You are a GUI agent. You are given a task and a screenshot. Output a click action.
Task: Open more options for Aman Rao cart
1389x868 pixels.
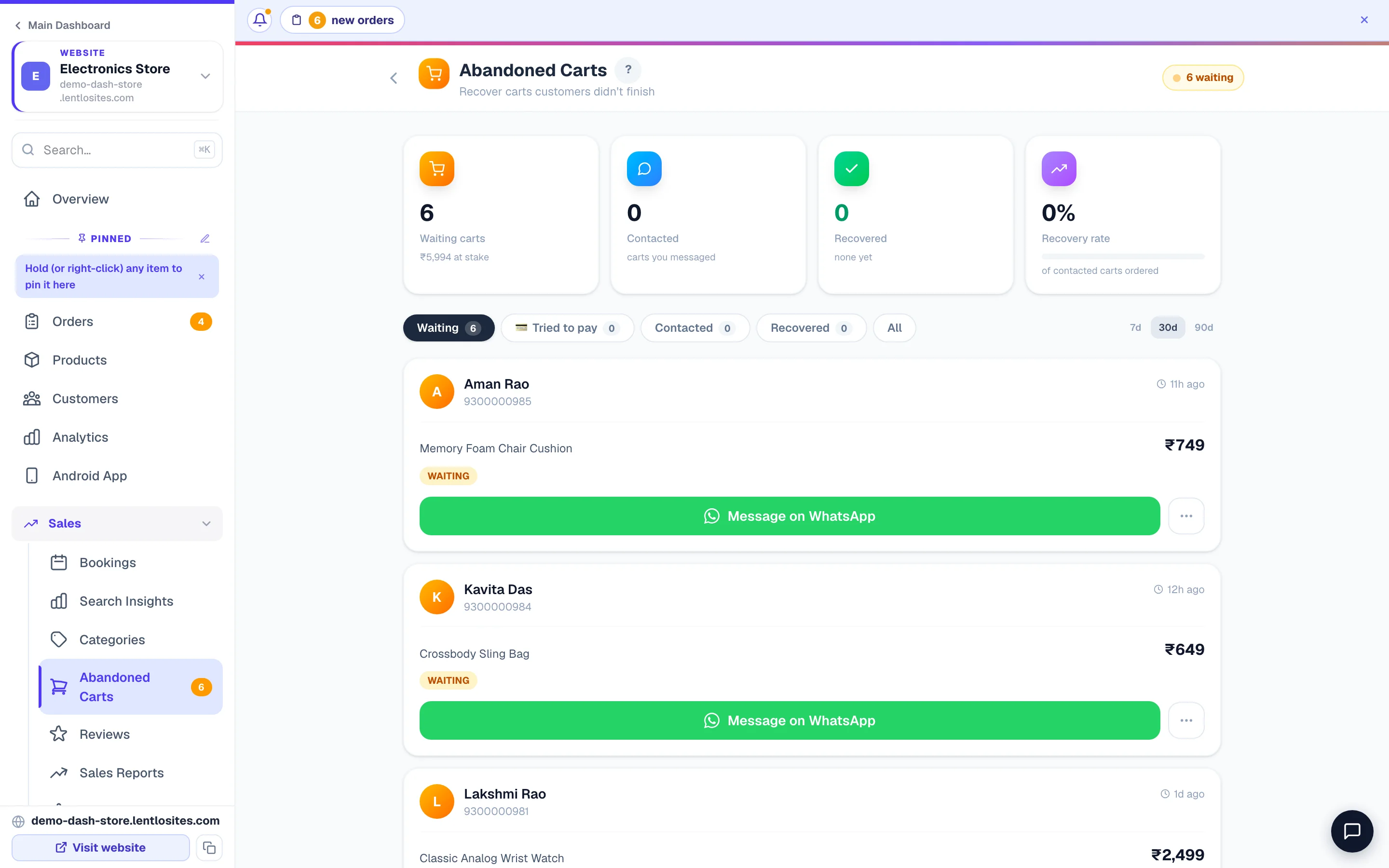pos(1186,516)
